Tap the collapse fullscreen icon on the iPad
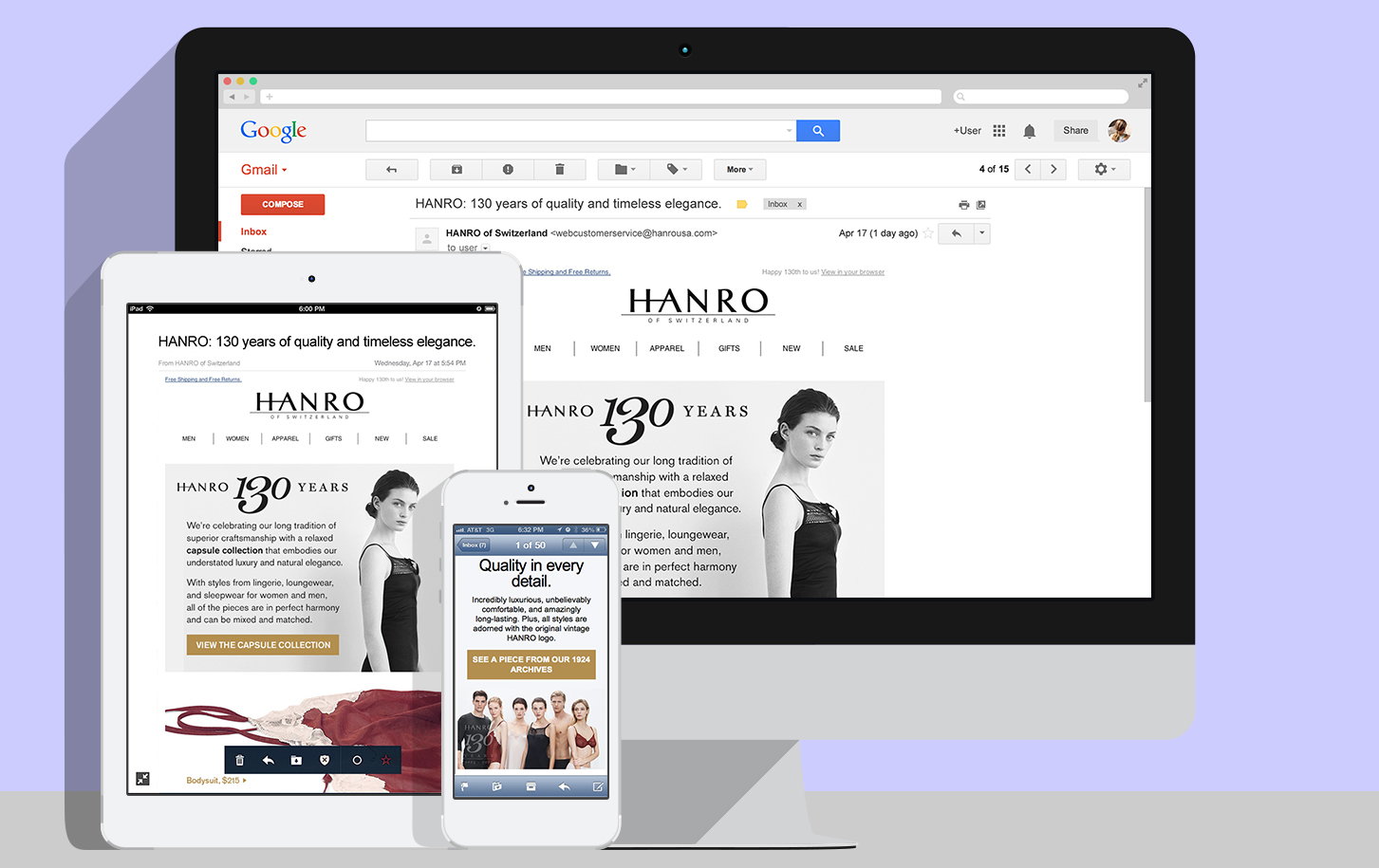The width and height of the screenshot is (1379, 868). point(142,779)
